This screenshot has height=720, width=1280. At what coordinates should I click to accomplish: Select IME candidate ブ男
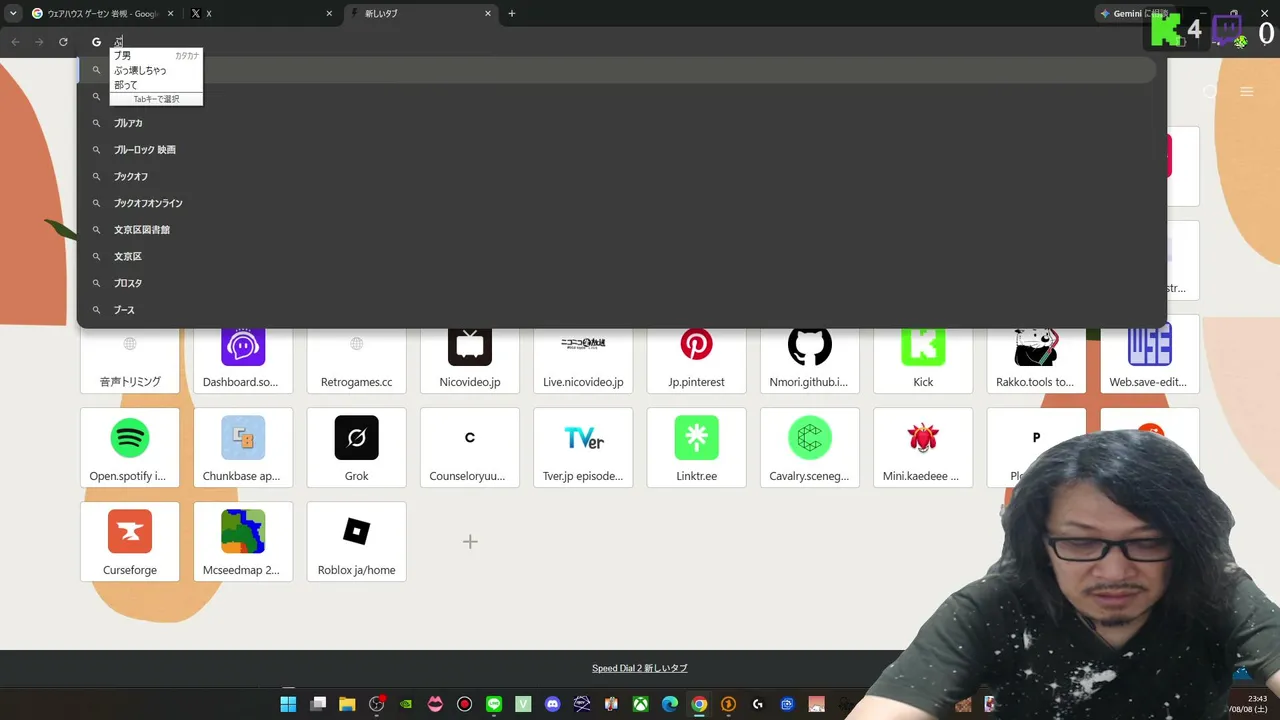pos(156,56)
